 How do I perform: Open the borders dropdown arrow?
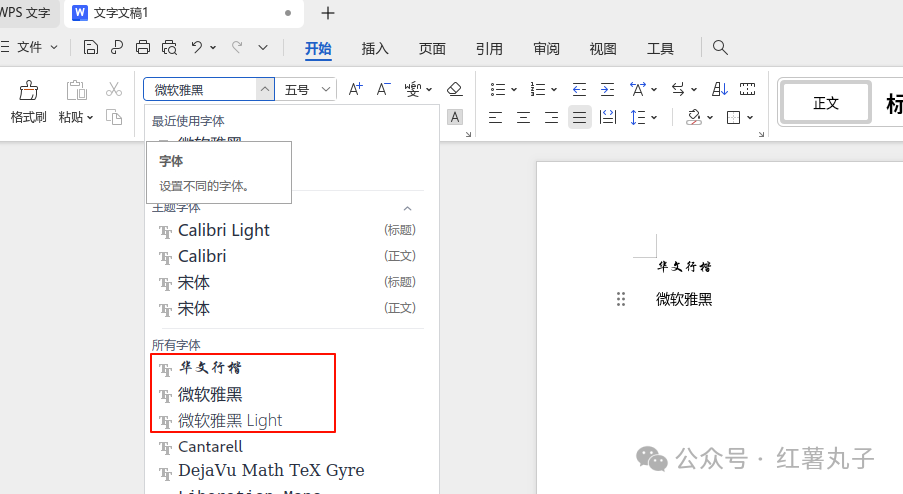750,117
